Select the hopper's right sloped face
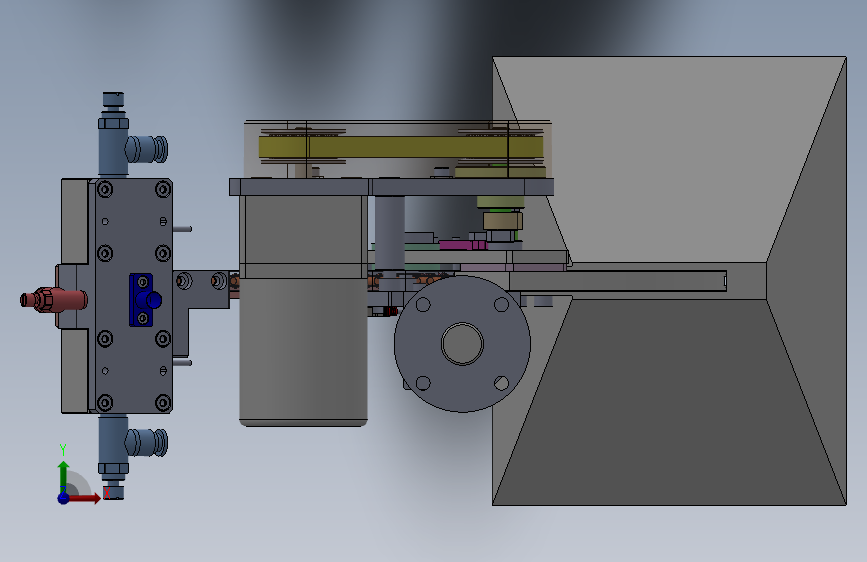The height and width of the screenshot is (562, 867). coord(807,280)
